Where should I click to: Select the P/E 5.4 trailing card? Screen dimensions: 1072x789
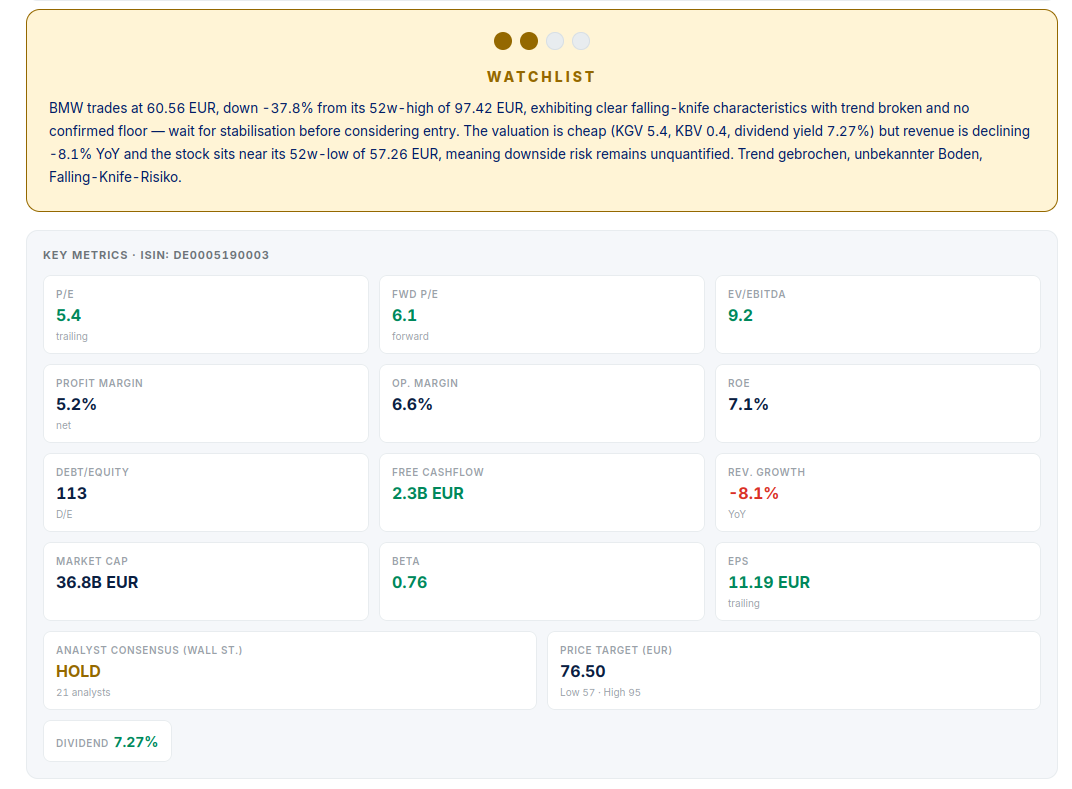(x=206, y=315)
